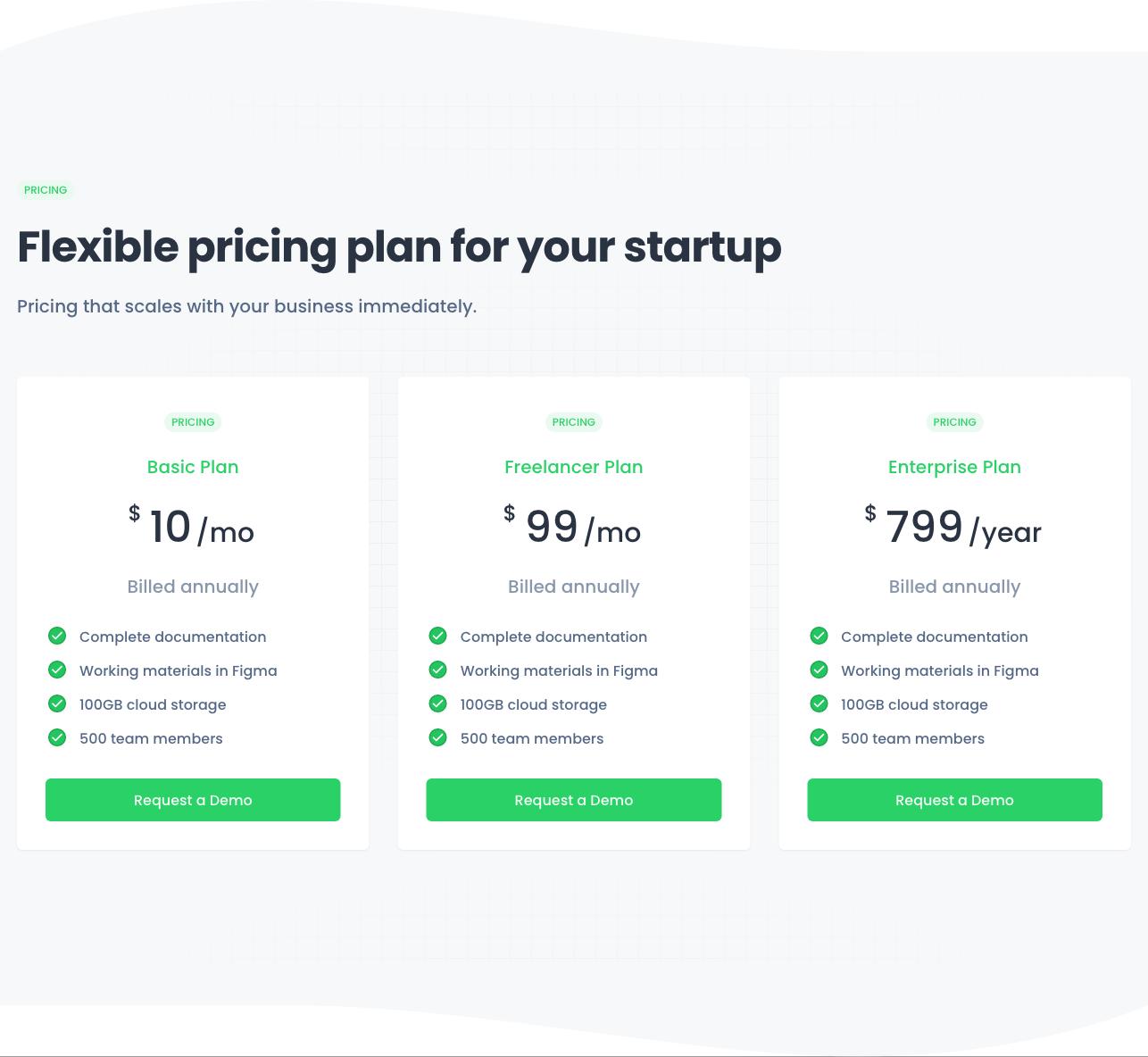Click Freelancer Plan's 100GB cloud storage checkmark
1148x1057 pixels.
(437, 703)
